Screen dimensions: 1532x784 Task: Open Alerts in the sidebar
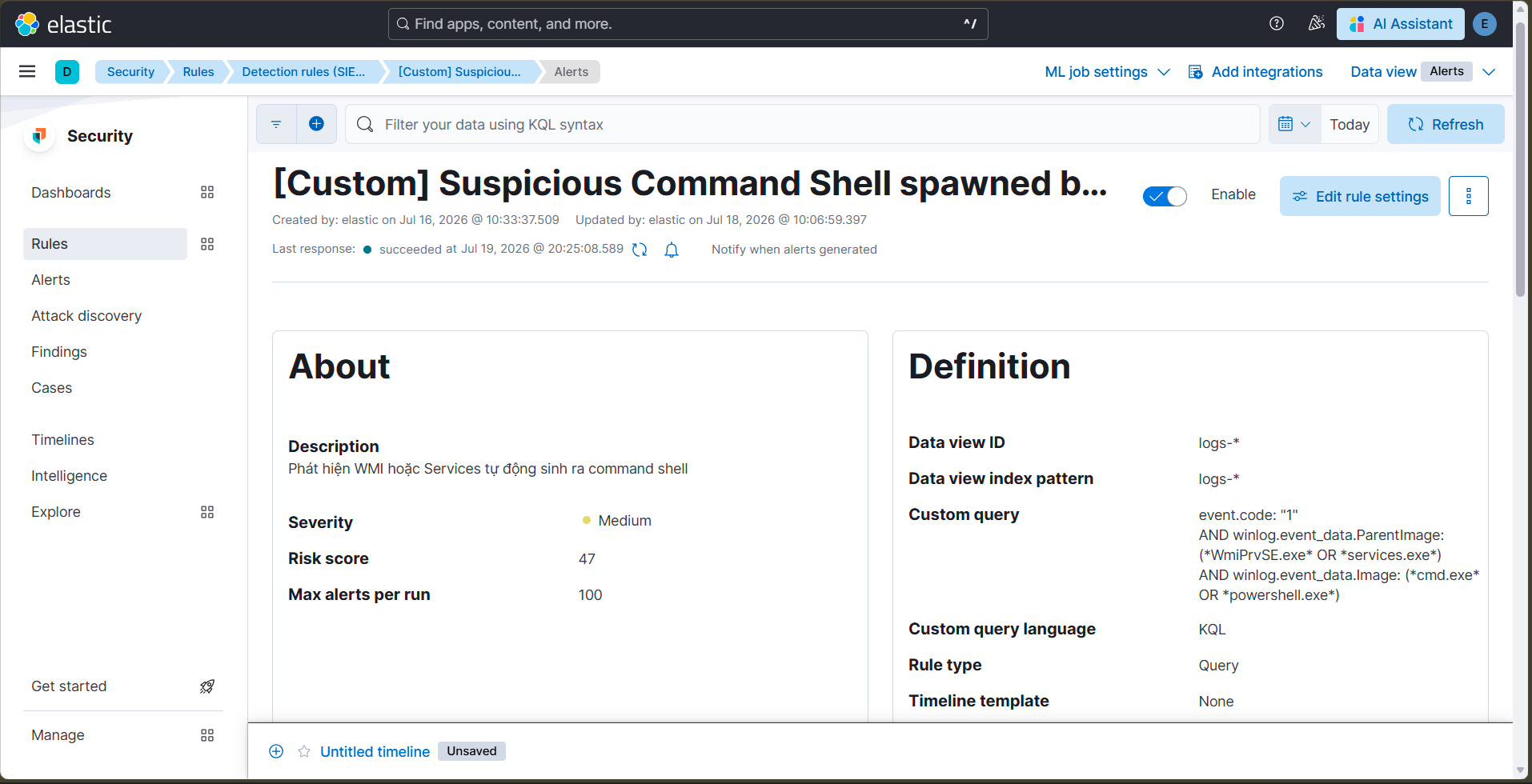click(50, 280)
